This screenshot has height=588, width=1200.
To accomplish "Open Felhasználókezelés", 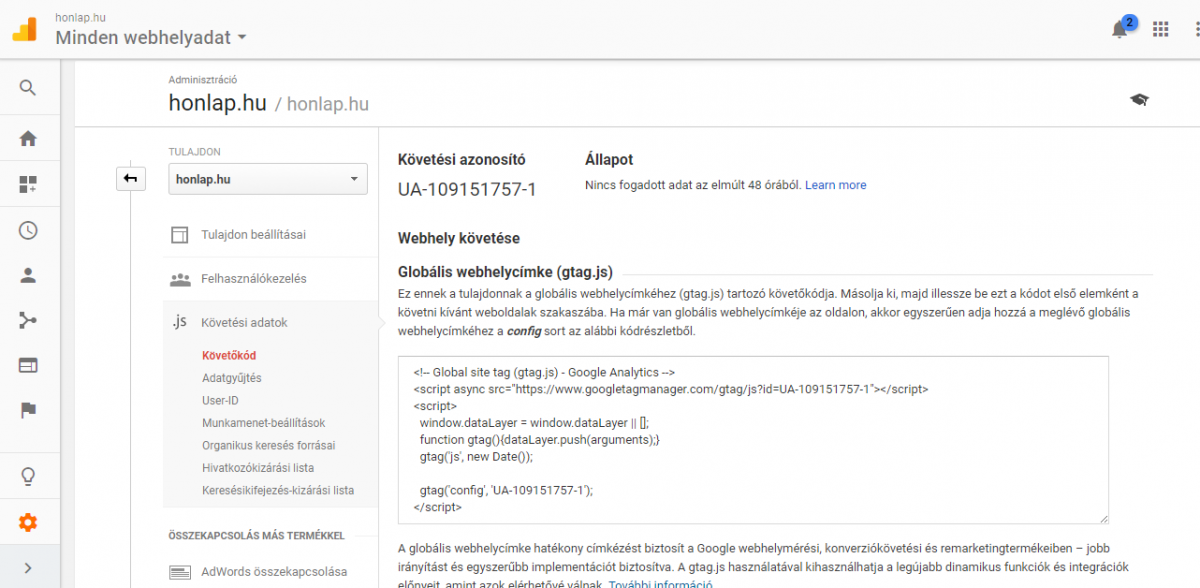I will pyautogui.click(x=254, y=278).
